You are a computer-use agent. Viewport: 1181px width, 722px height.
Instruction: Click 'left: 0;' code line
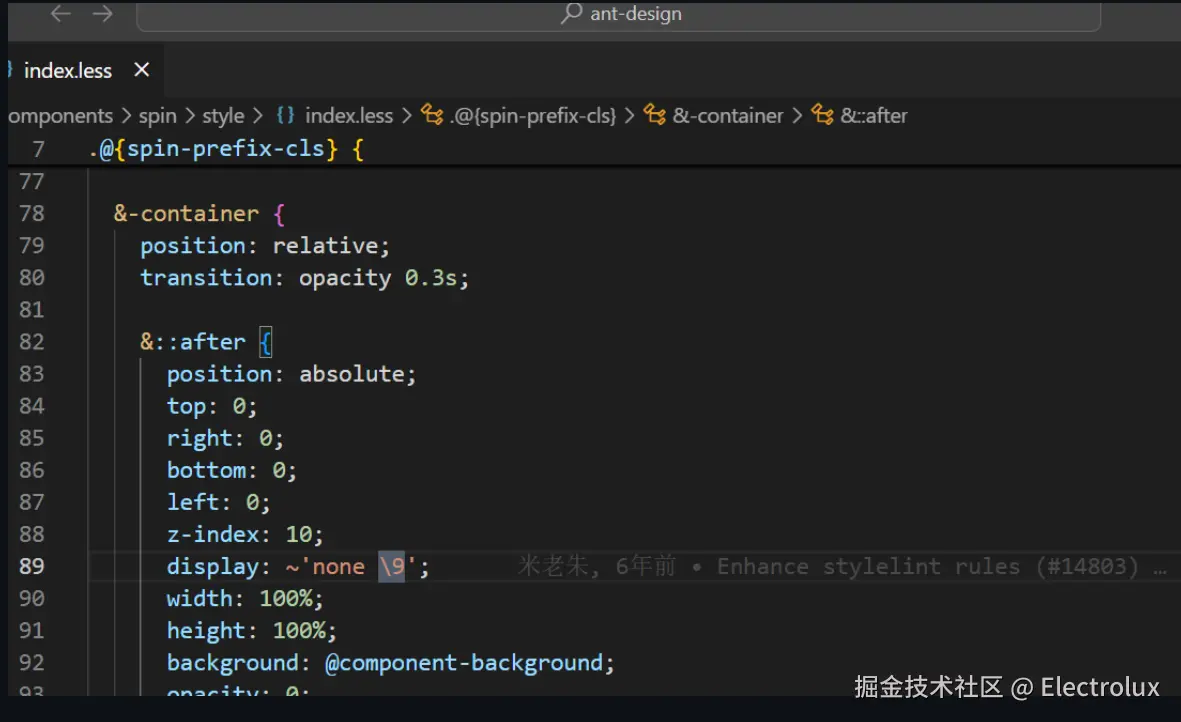(x=218, y=502)
